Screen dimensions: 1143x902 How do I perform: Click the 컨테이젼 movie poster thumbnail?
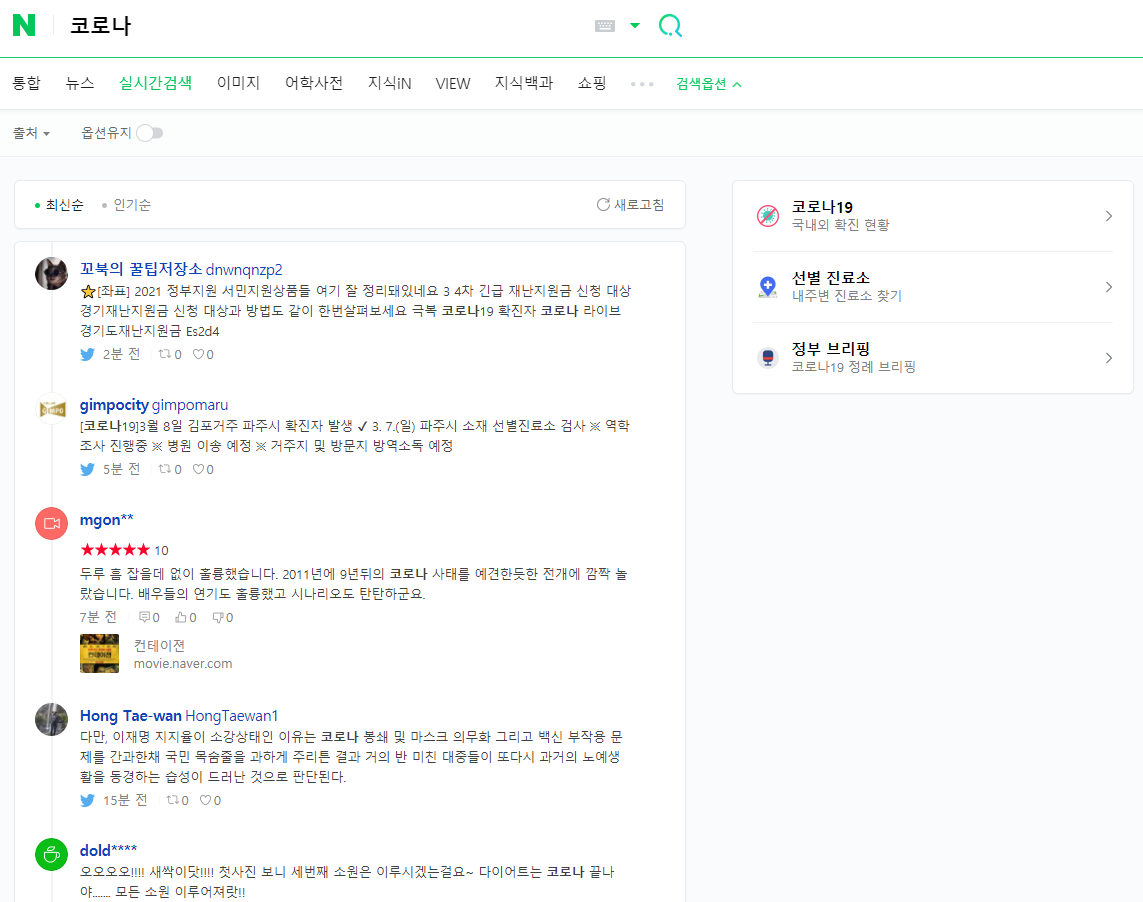99,653
